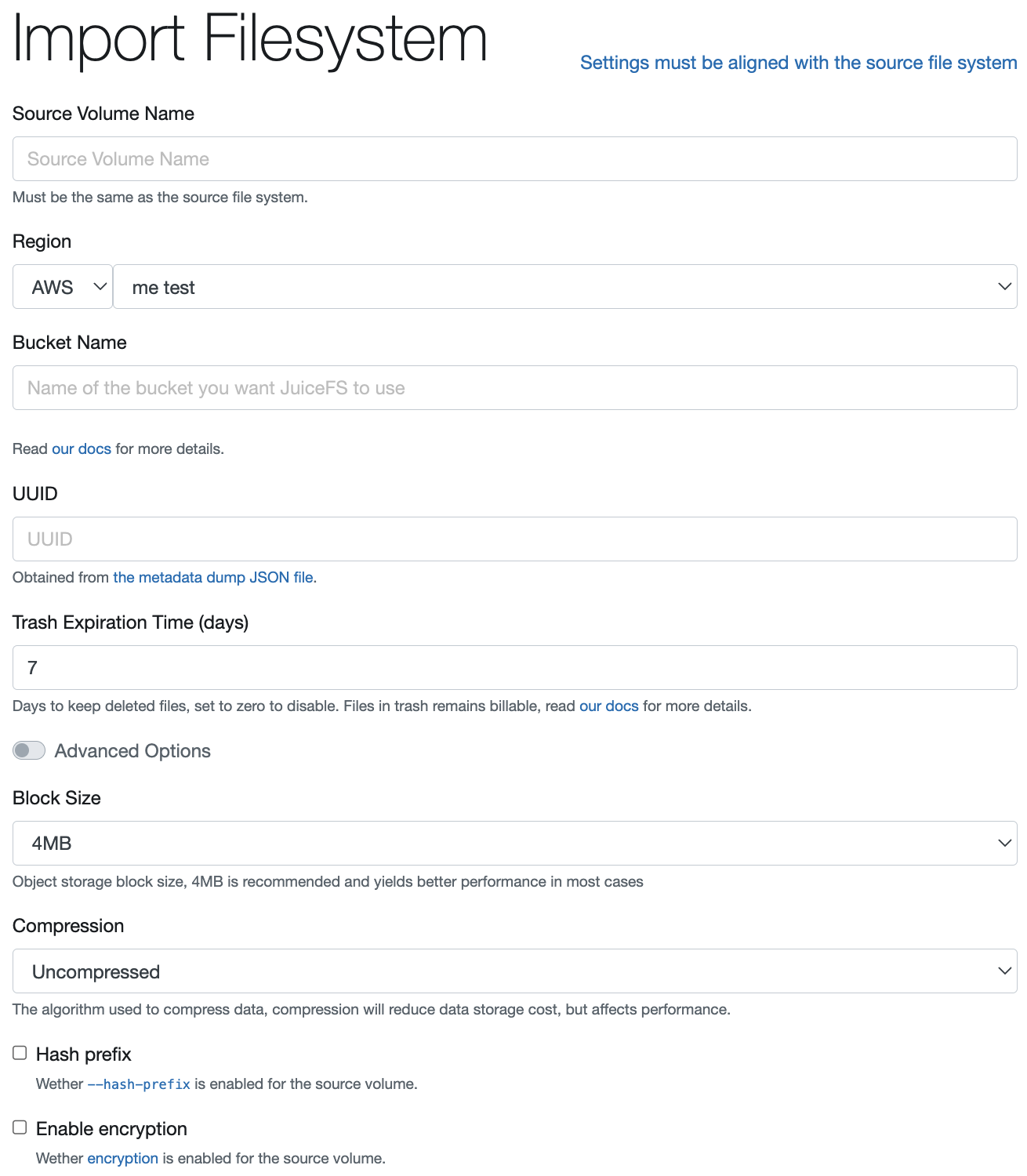Check the Enable encryption checkbox
The width and height of the screenshot is (1027, 1176).
pyautogui.click(x=20, y=1127)
